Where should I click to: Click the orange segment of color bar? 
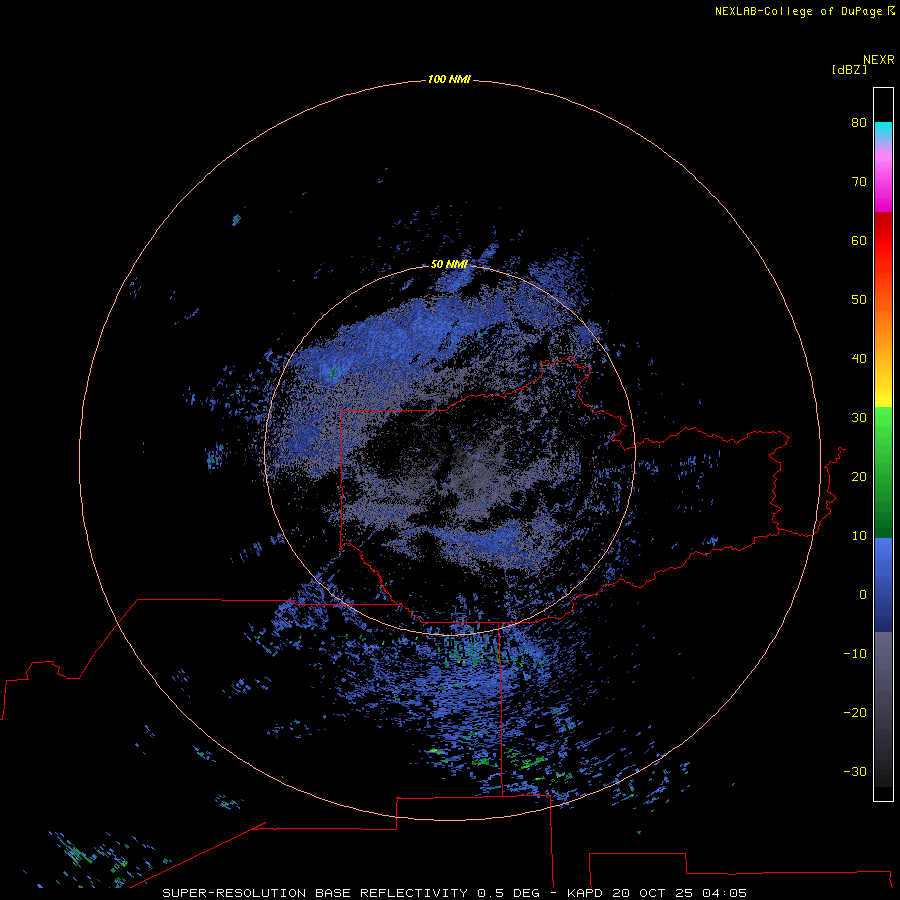[x=883, y=321]
